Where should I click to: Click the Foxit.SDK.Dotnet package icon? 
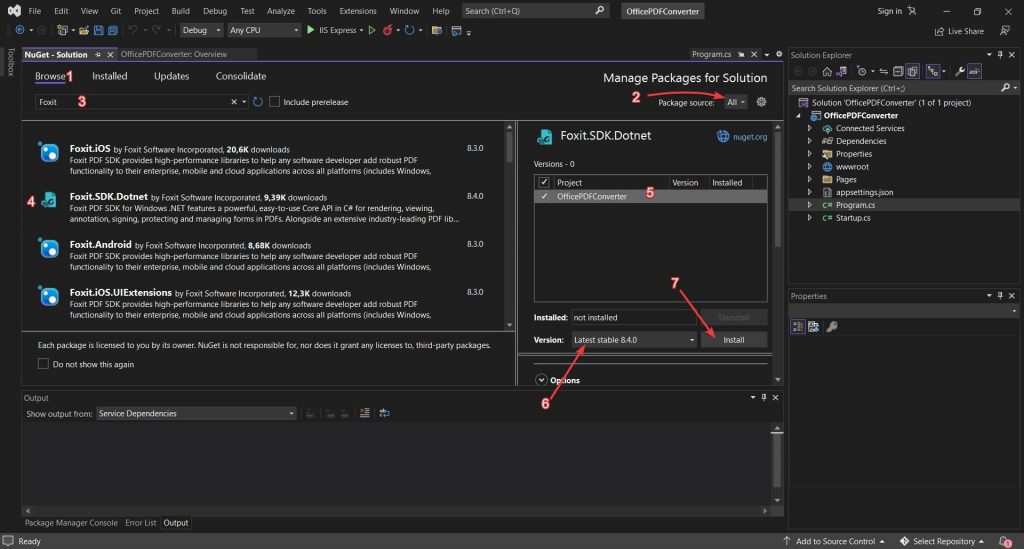pos(49,200)
